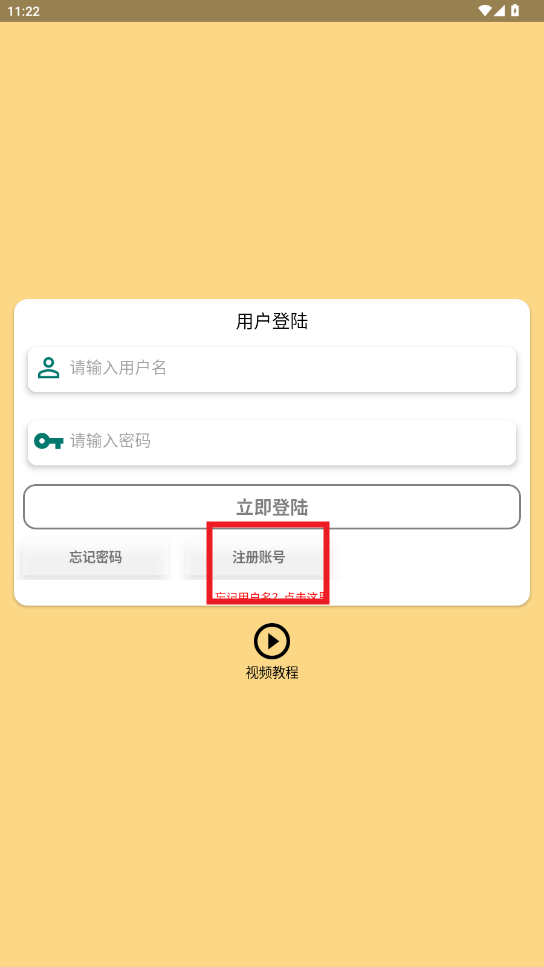Open the 视频教程 text label
Image resolution: width=544 pixels, height=967 pixels.
coord(271,672)
